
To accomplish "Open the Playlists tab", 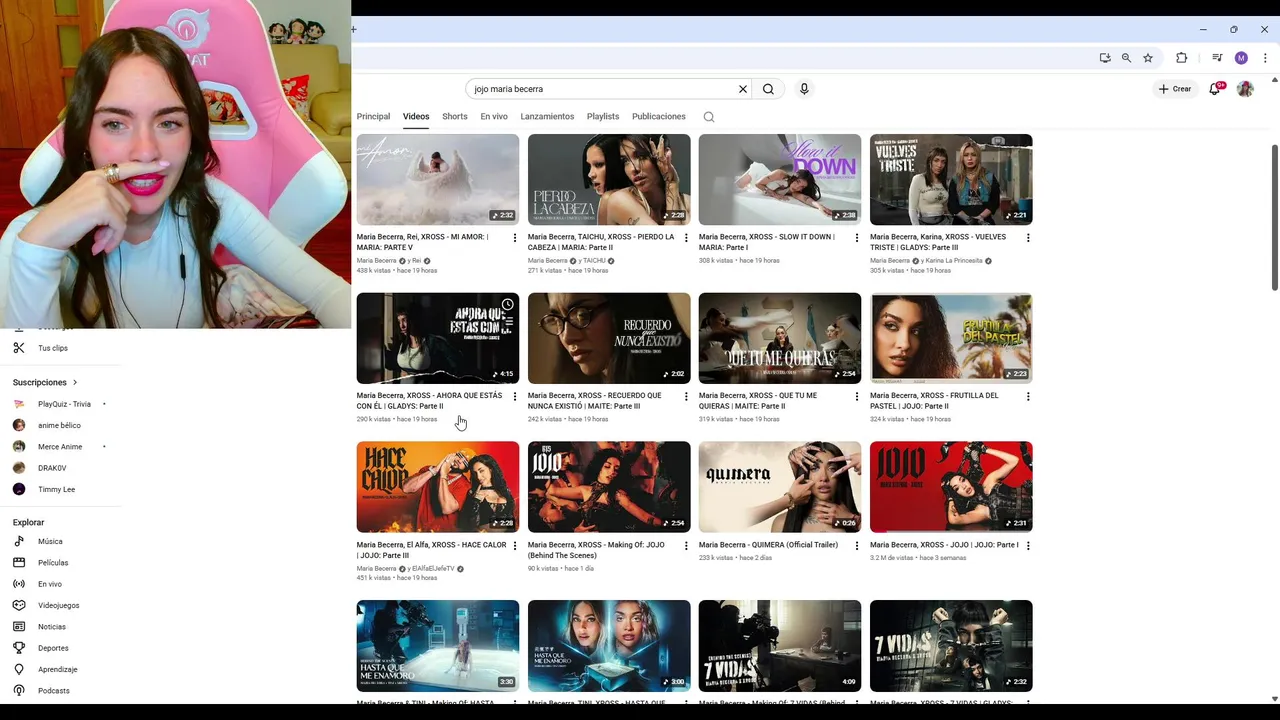I will (x=603, y=117).
